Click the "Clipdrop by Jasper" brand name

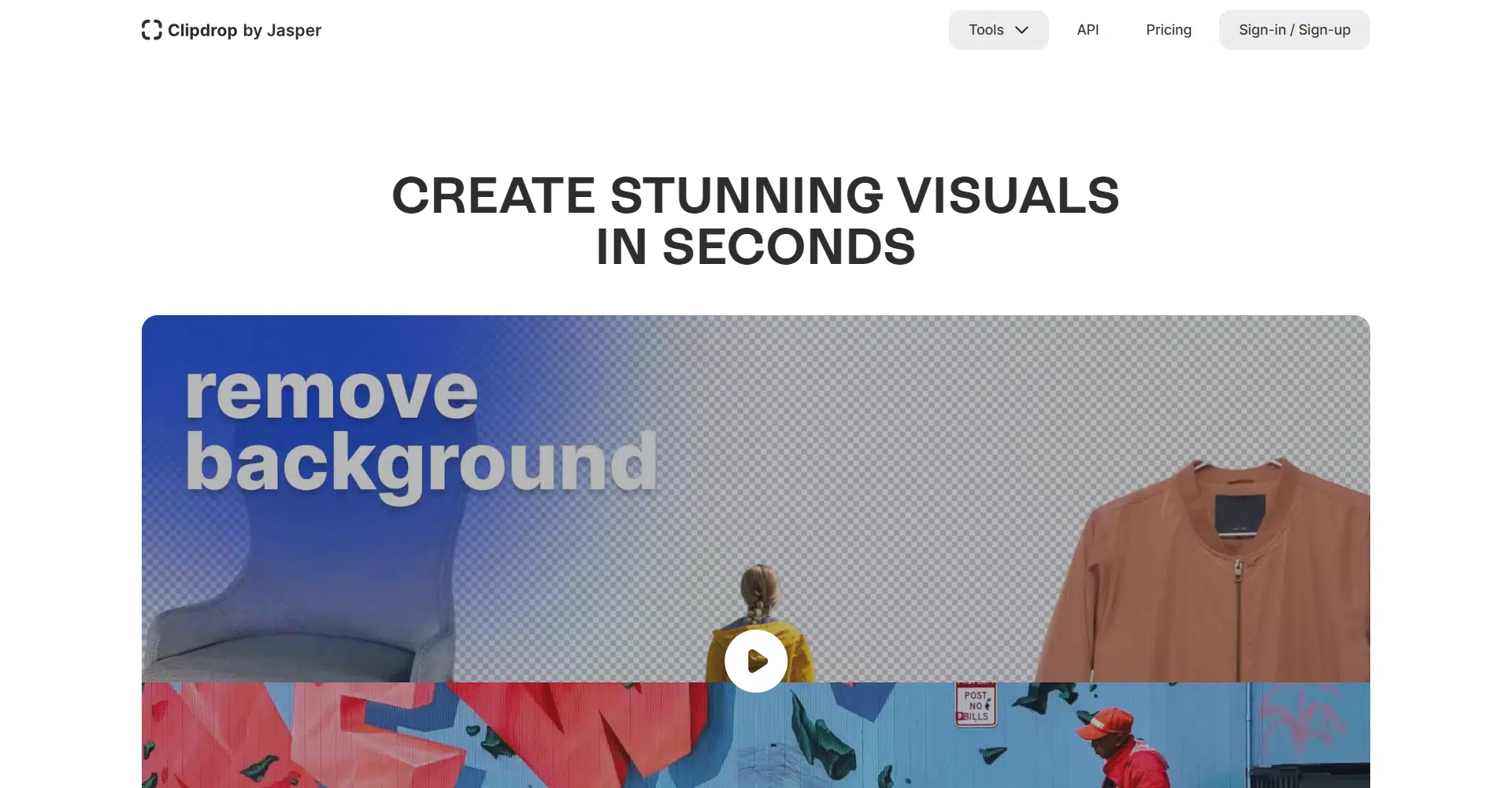pyautogui.click(x=244, y=30)
